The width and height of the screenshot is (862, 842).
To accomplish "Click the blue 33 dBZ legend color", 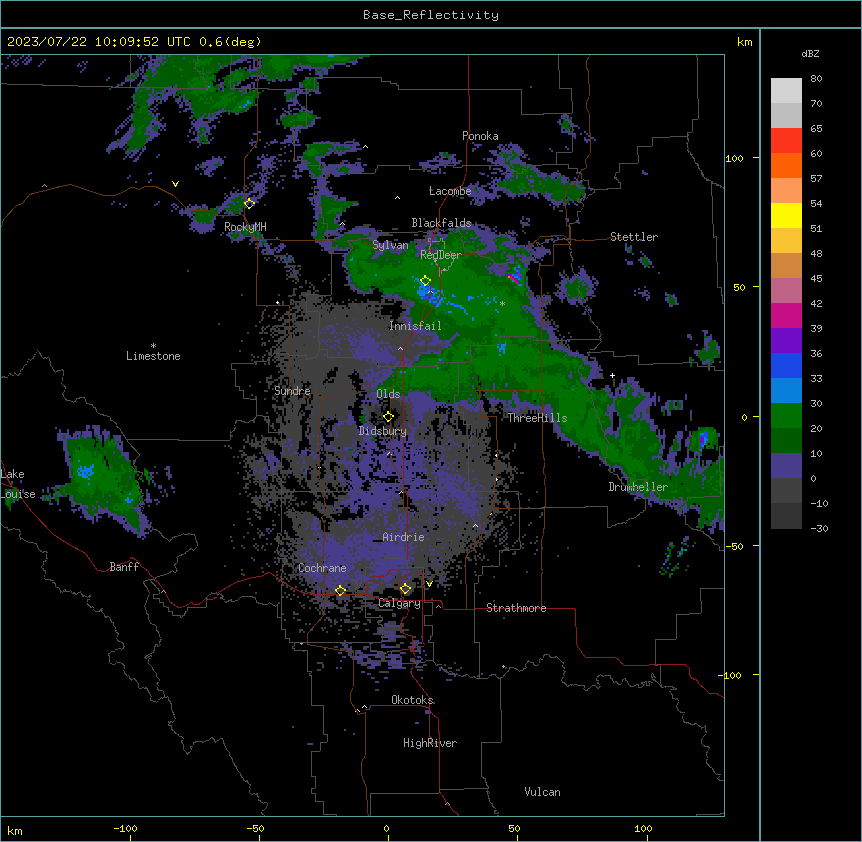I will point(786,365).
